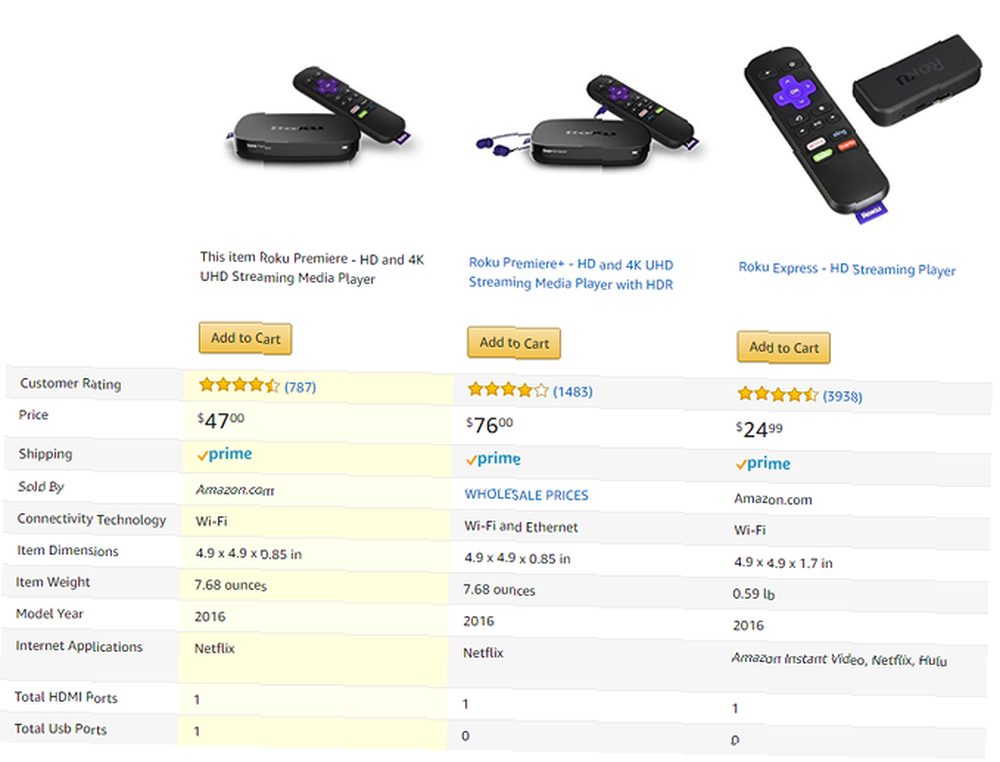Click the Prime logo under Roku Express

click(x=763, y=464)
